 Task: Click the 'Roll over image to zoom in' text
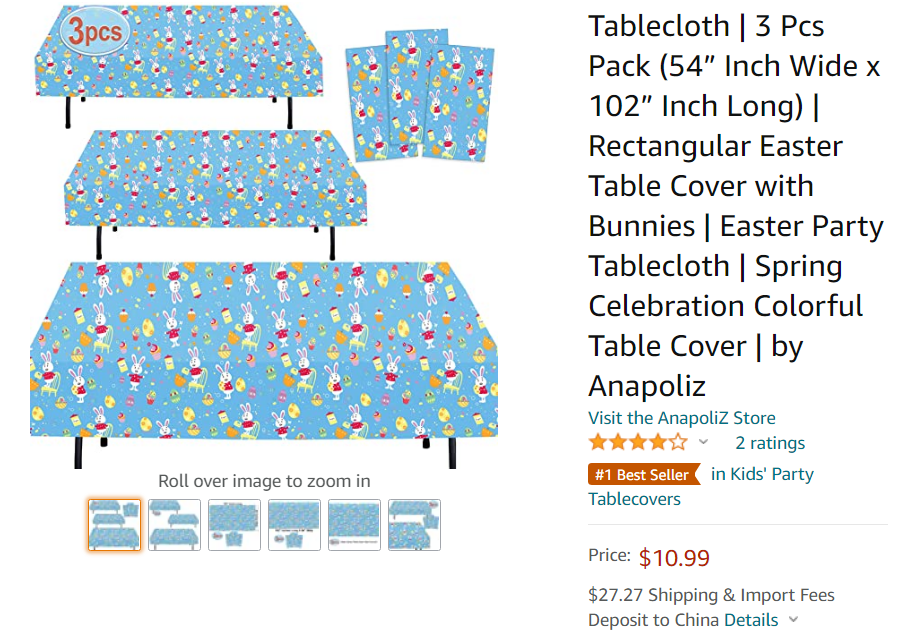pyautogui.click(x=264, y=481)
